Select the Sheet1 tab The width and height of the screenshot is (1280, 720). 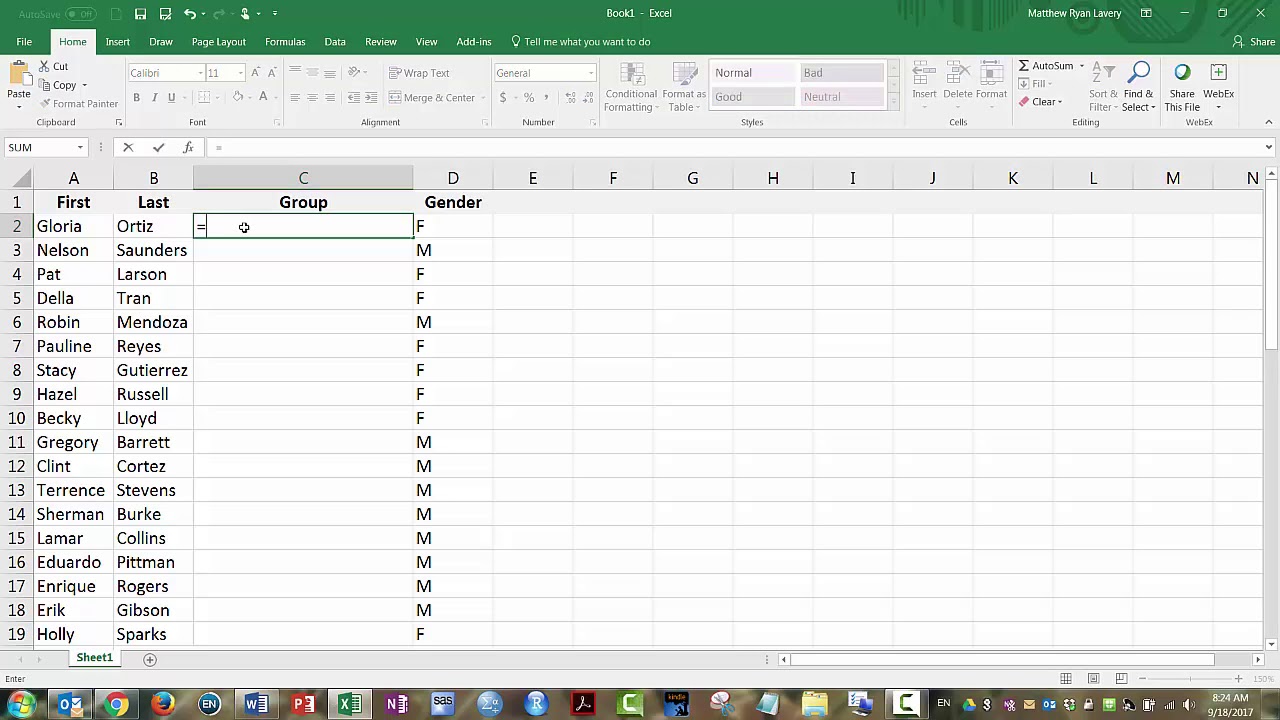tap(95, 658)
